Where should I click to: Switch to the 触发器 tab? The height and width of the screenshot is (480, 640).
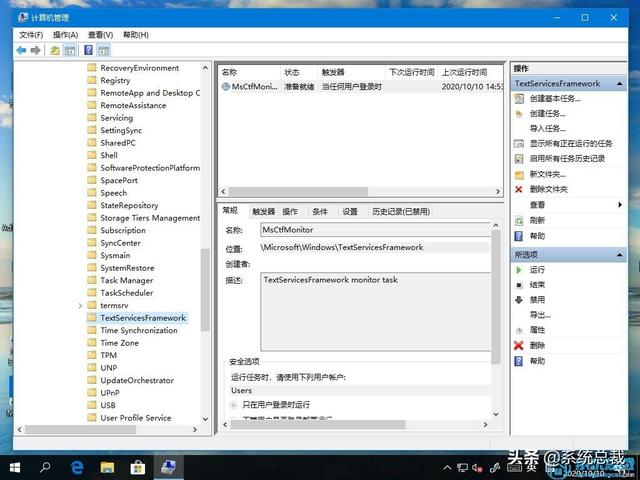[264, 211]
